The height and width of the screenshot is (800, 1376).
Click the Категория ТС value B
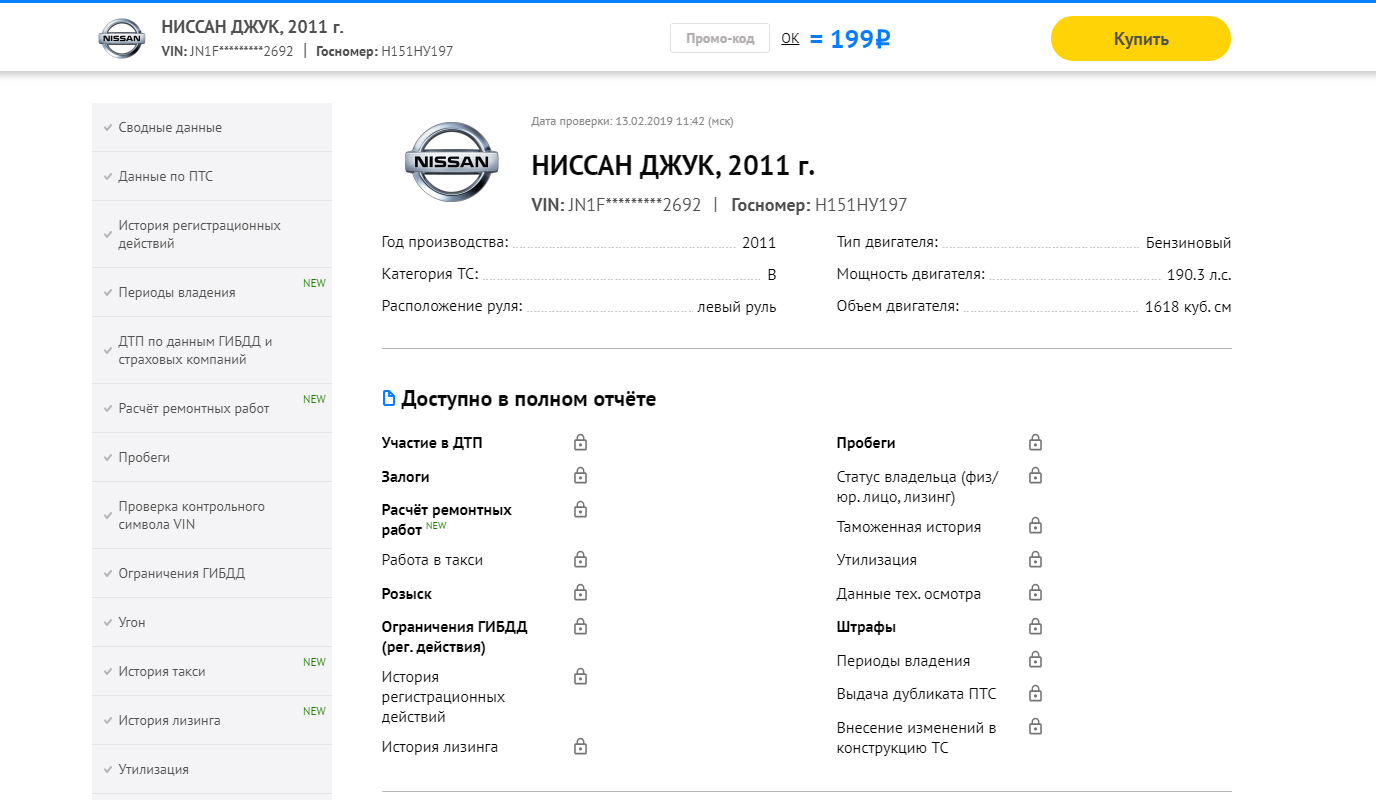[x=772, y=274]
